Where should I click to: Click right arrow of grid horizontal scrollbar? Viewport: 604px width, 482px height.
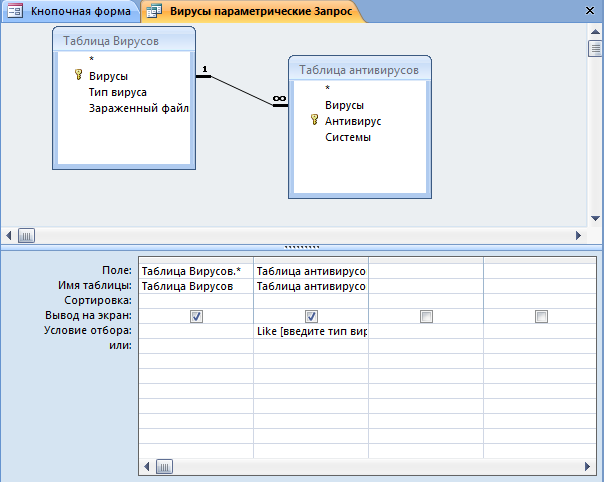(x=587, y=467)
